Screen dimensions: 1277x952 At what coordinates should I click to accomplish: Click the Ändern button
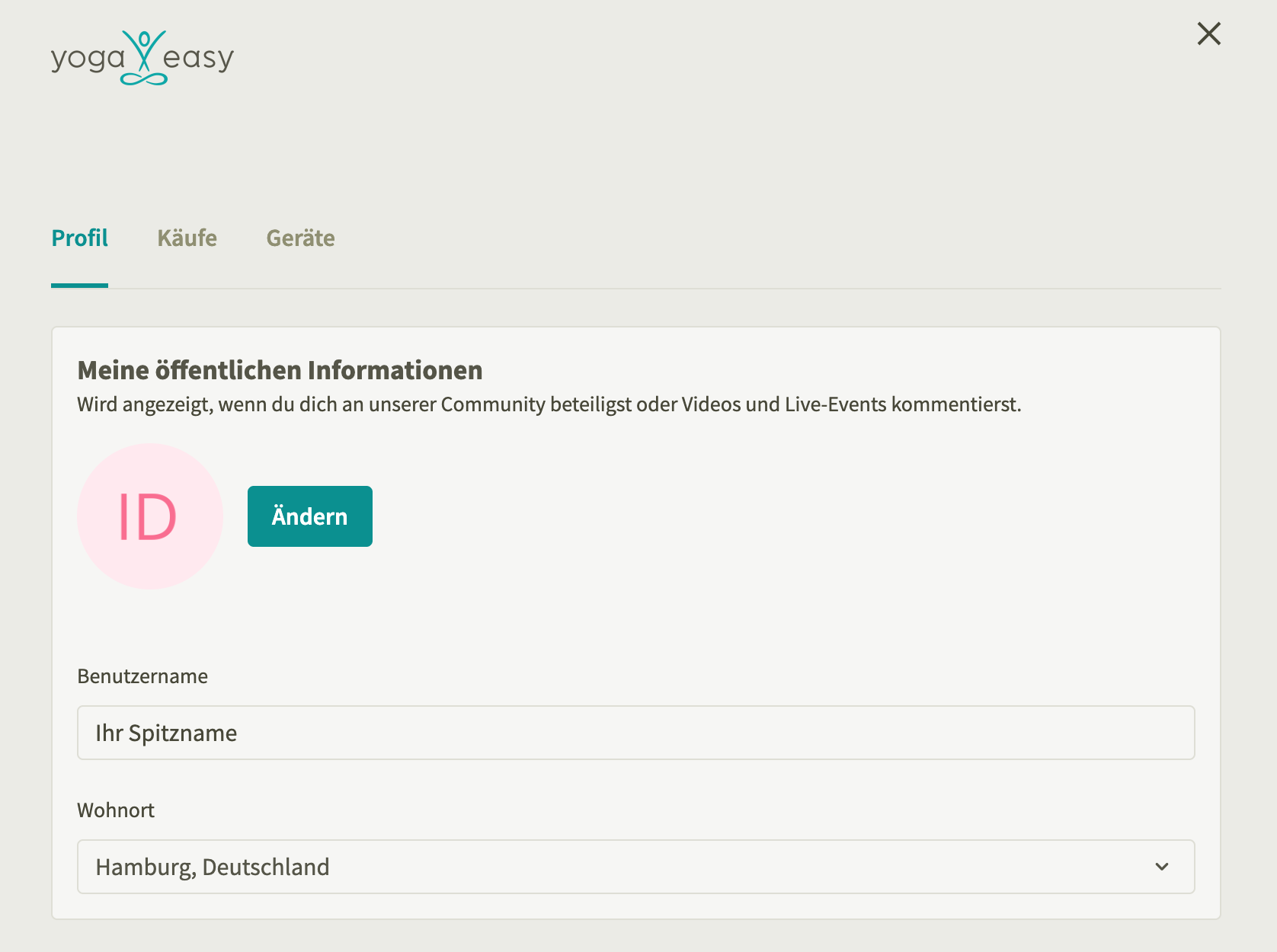point(310,516)
